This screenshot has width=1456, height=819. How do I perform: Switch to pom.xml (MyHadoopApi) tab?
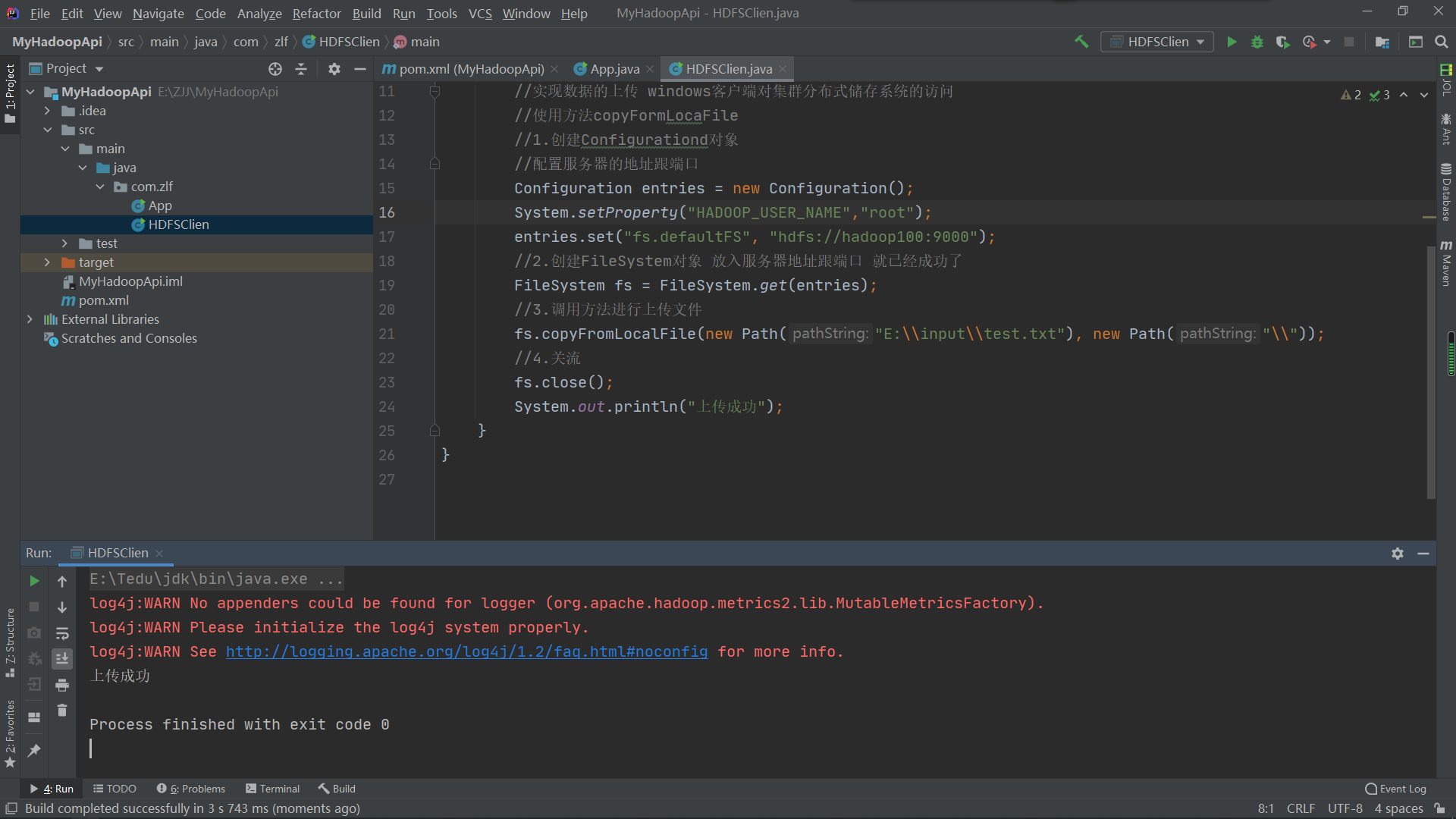[x=471, y=69]
